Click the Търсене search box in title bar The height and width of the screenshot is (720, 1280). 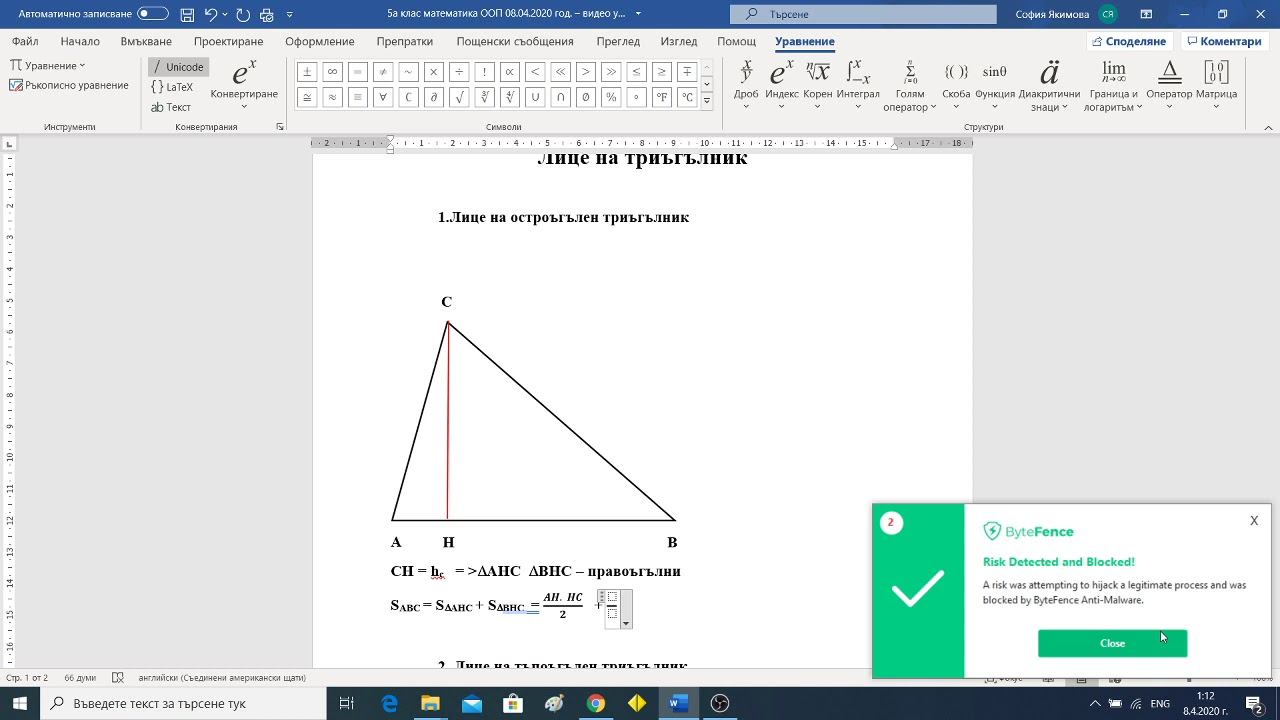(863, 14)
